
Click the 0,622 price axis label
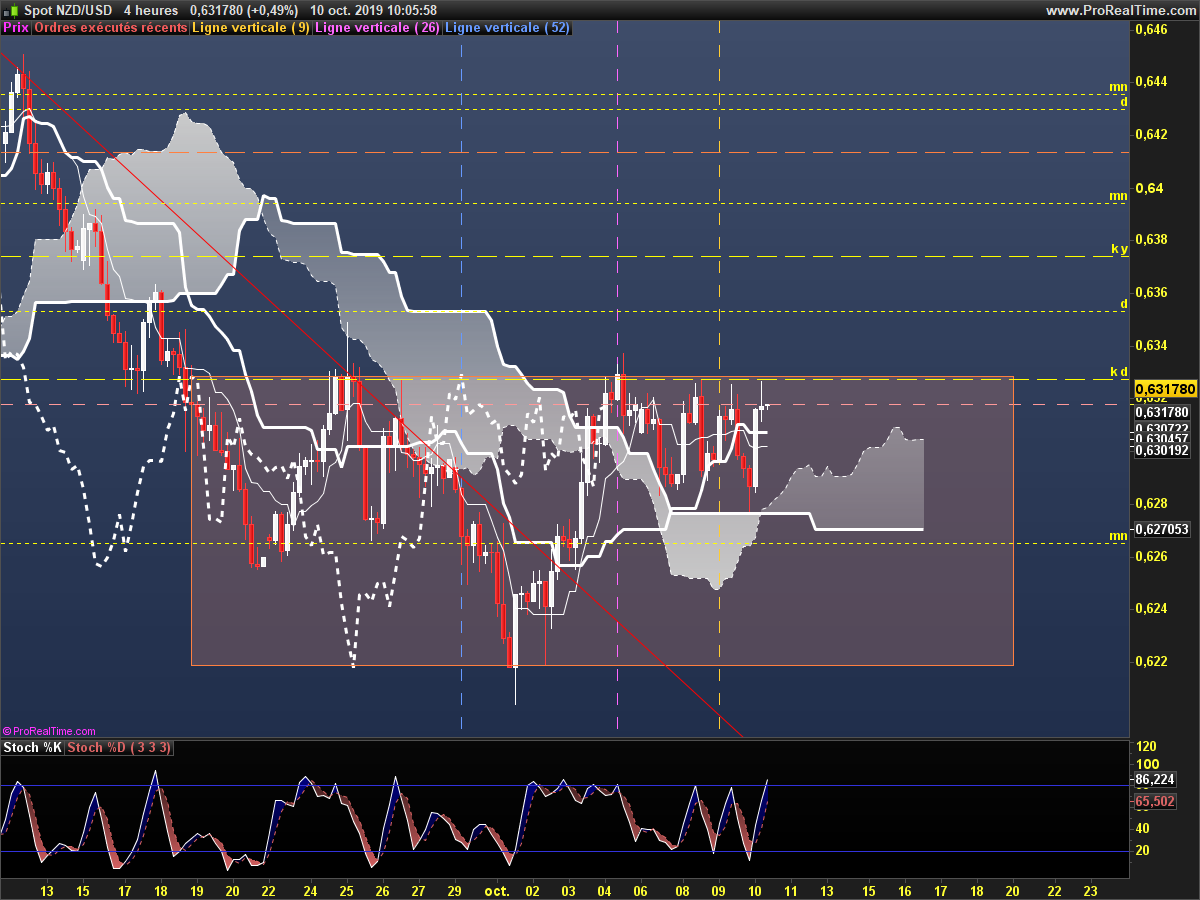point(1152,661)
